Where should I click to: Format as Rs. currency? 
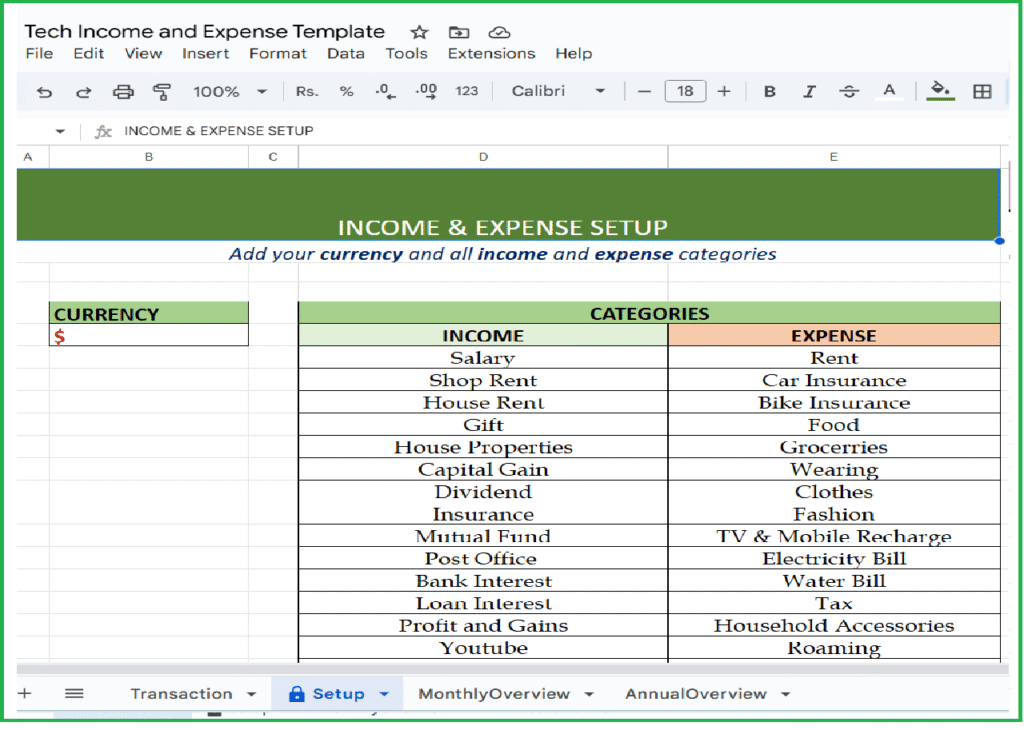coord(307,91)
